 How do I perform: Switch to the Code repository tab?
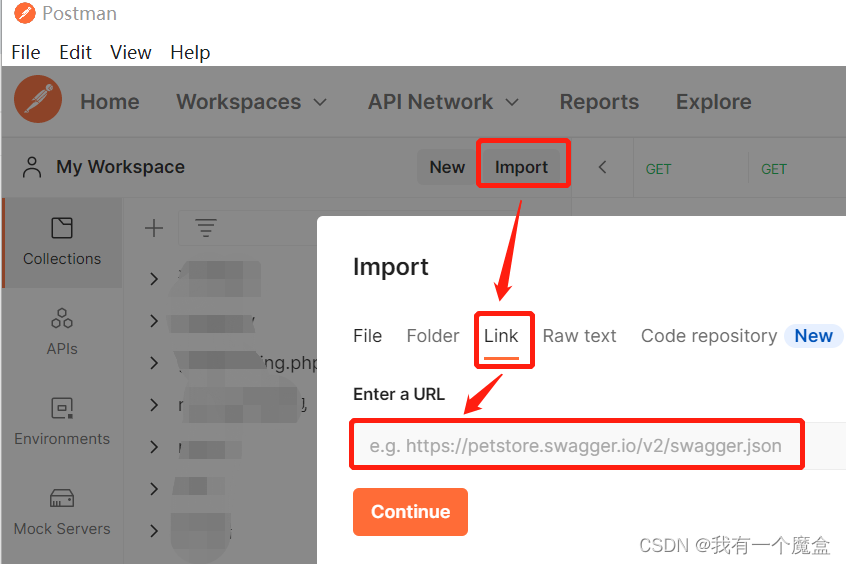click(709, 336)
